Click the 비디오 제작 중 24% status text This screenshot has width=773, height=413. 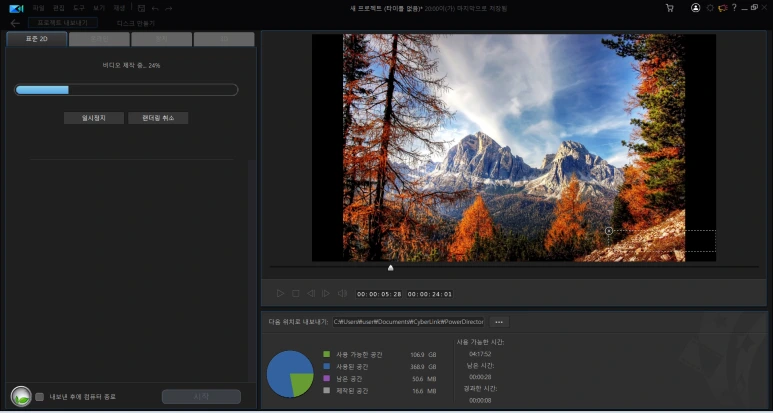pyautogui.click(x=131, y=65)
